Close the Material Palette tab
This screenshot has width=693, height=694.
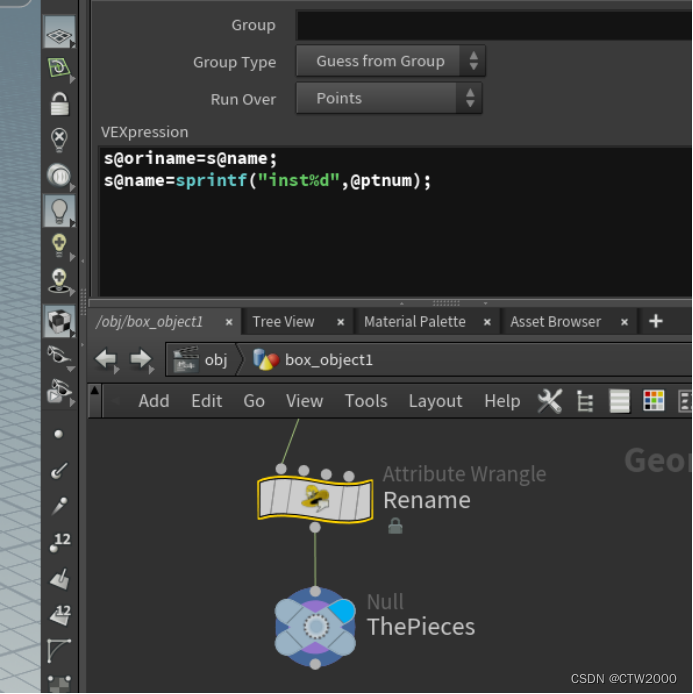pyautogui.click(x=487, y=322)
